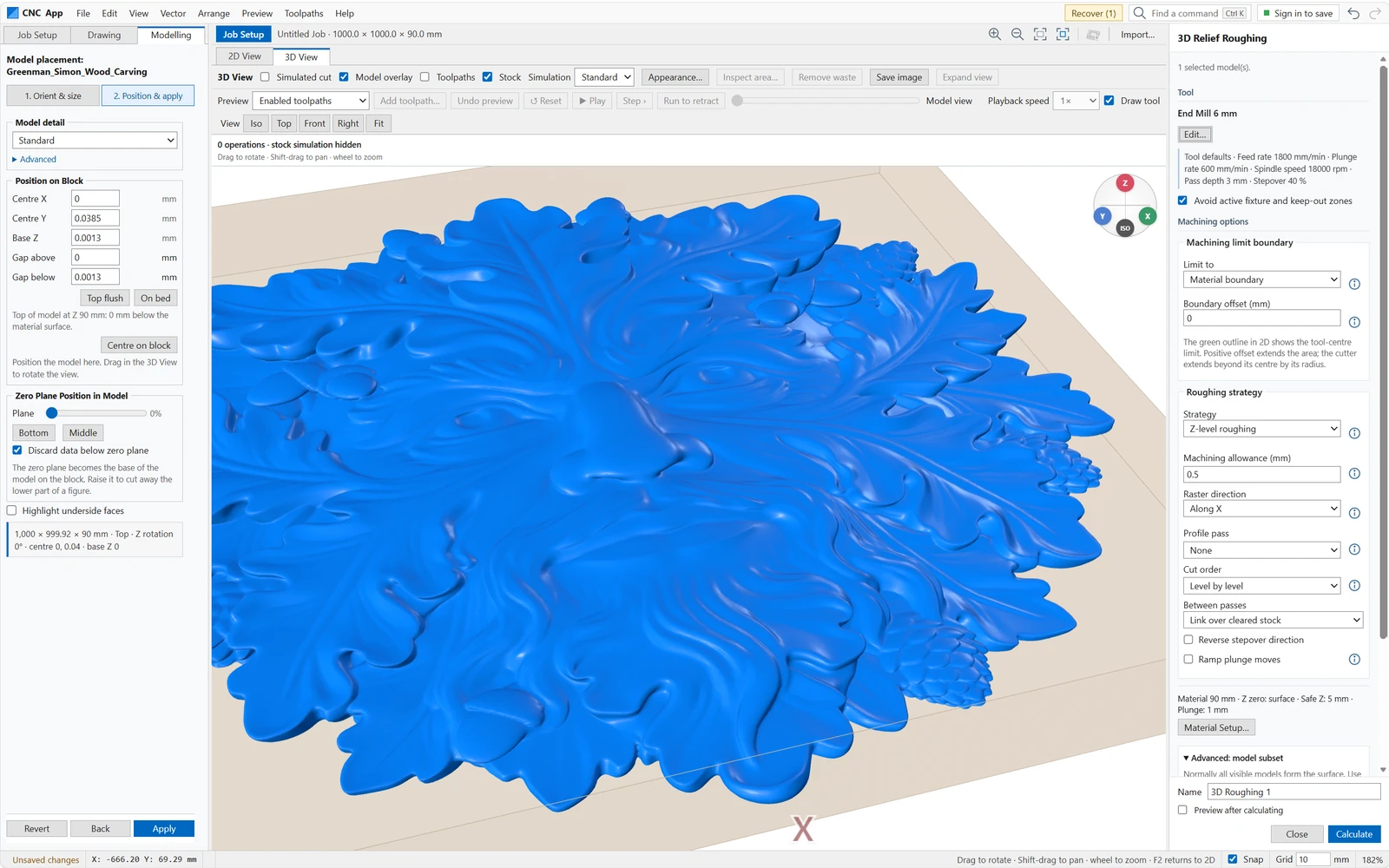Click the info icon beside Raster direction

point(1354,513)
